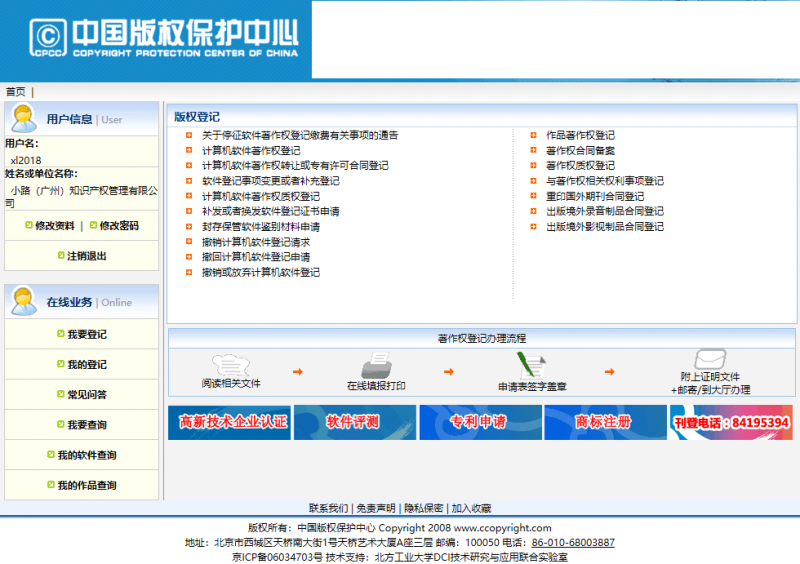
Task: Open 与著作权相关权利事项登记
Action: coord(605,181)
